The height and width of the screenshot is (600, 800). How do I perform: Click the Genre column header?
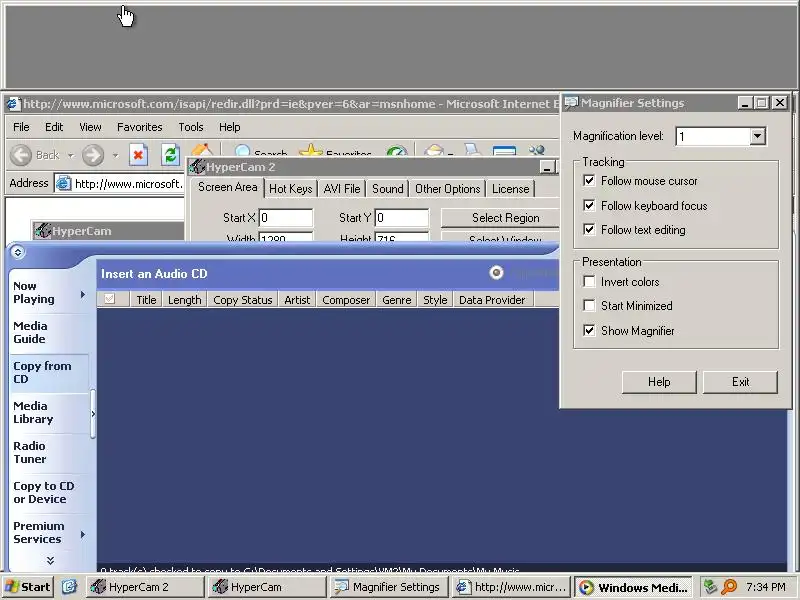396,299
